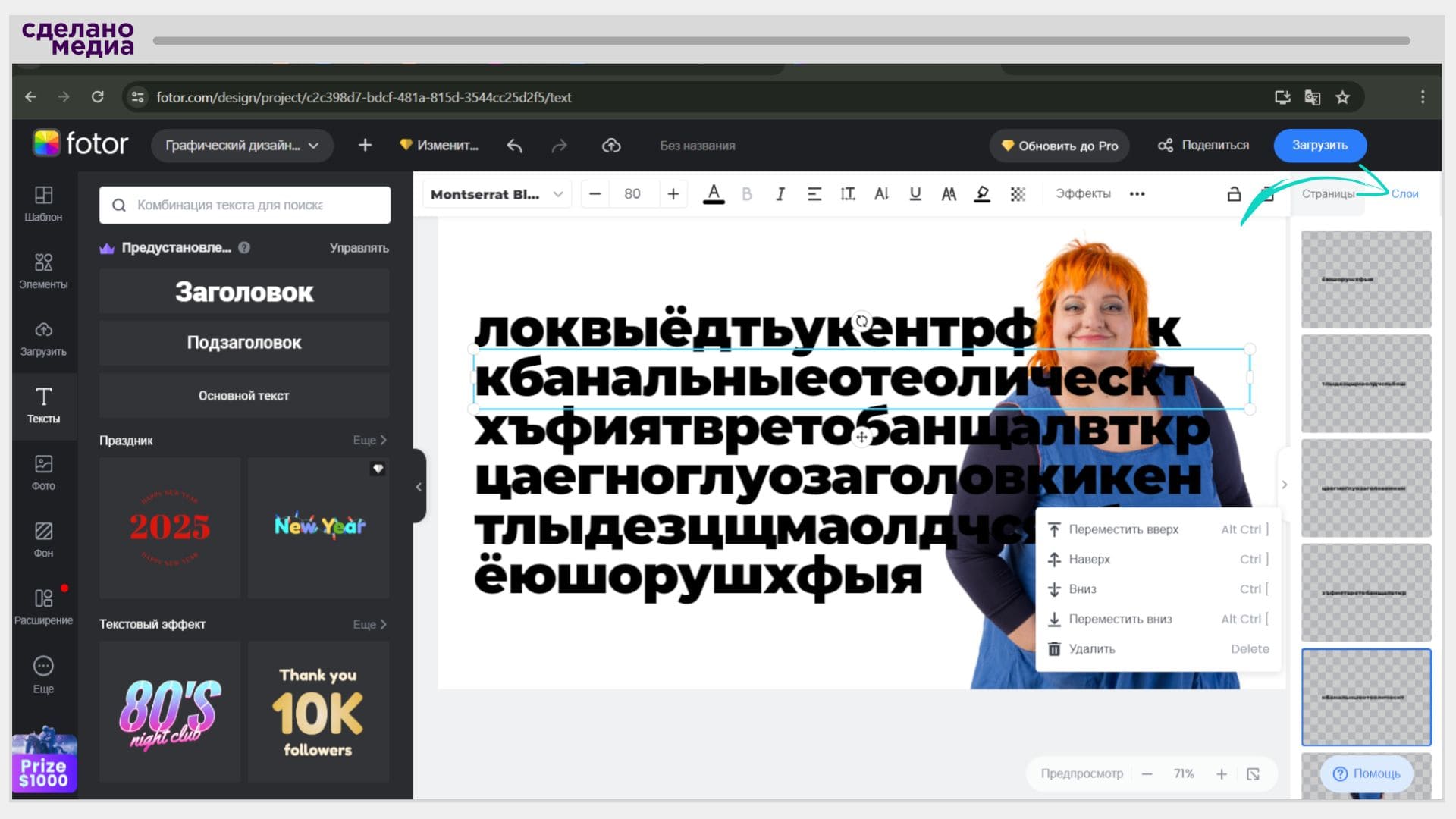
Task: Toggle underline formatting
Action: click(915, 194)
